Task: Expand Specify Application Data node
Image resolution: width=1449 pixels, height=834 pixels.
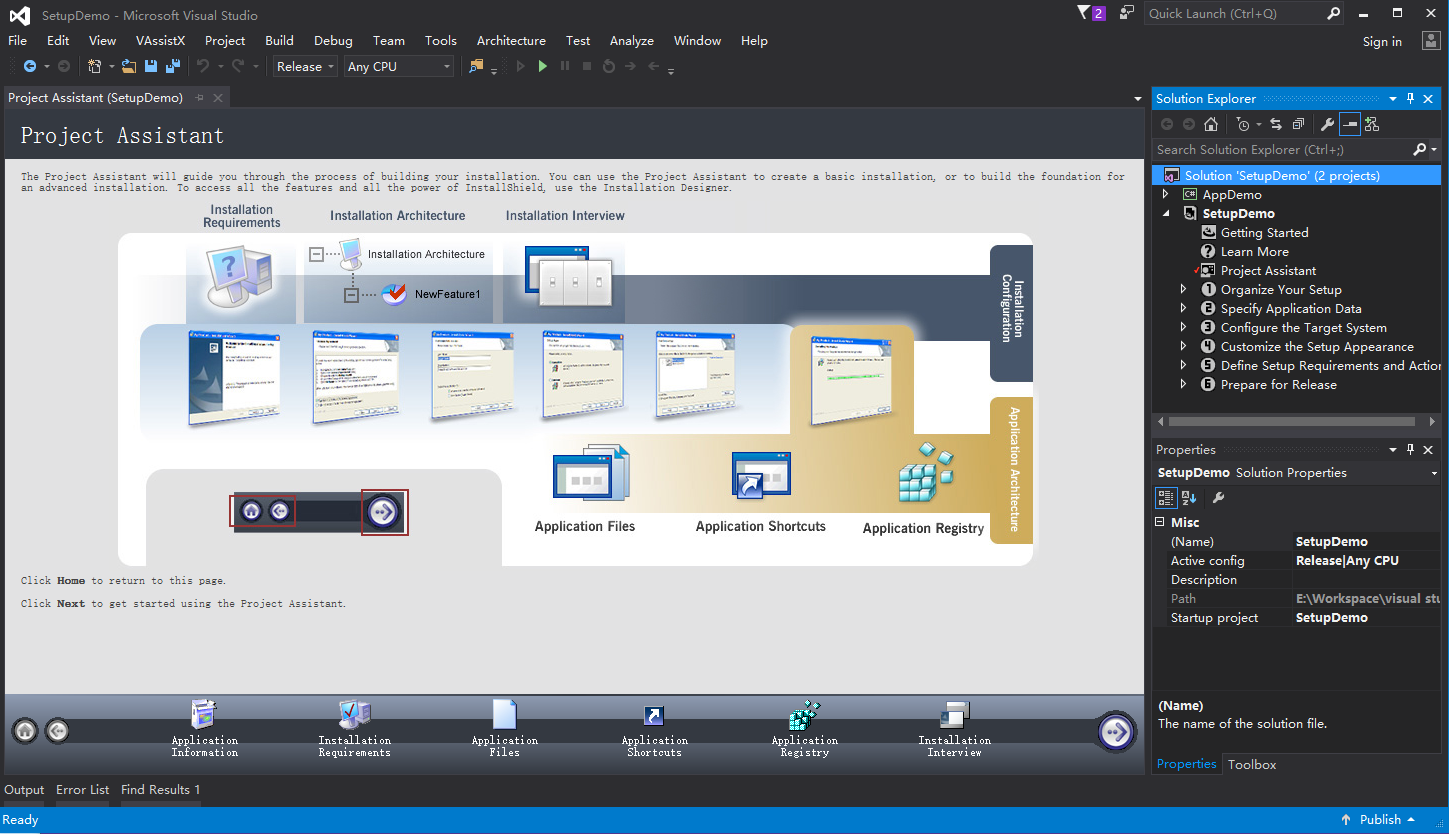Action: (1183, 308)
